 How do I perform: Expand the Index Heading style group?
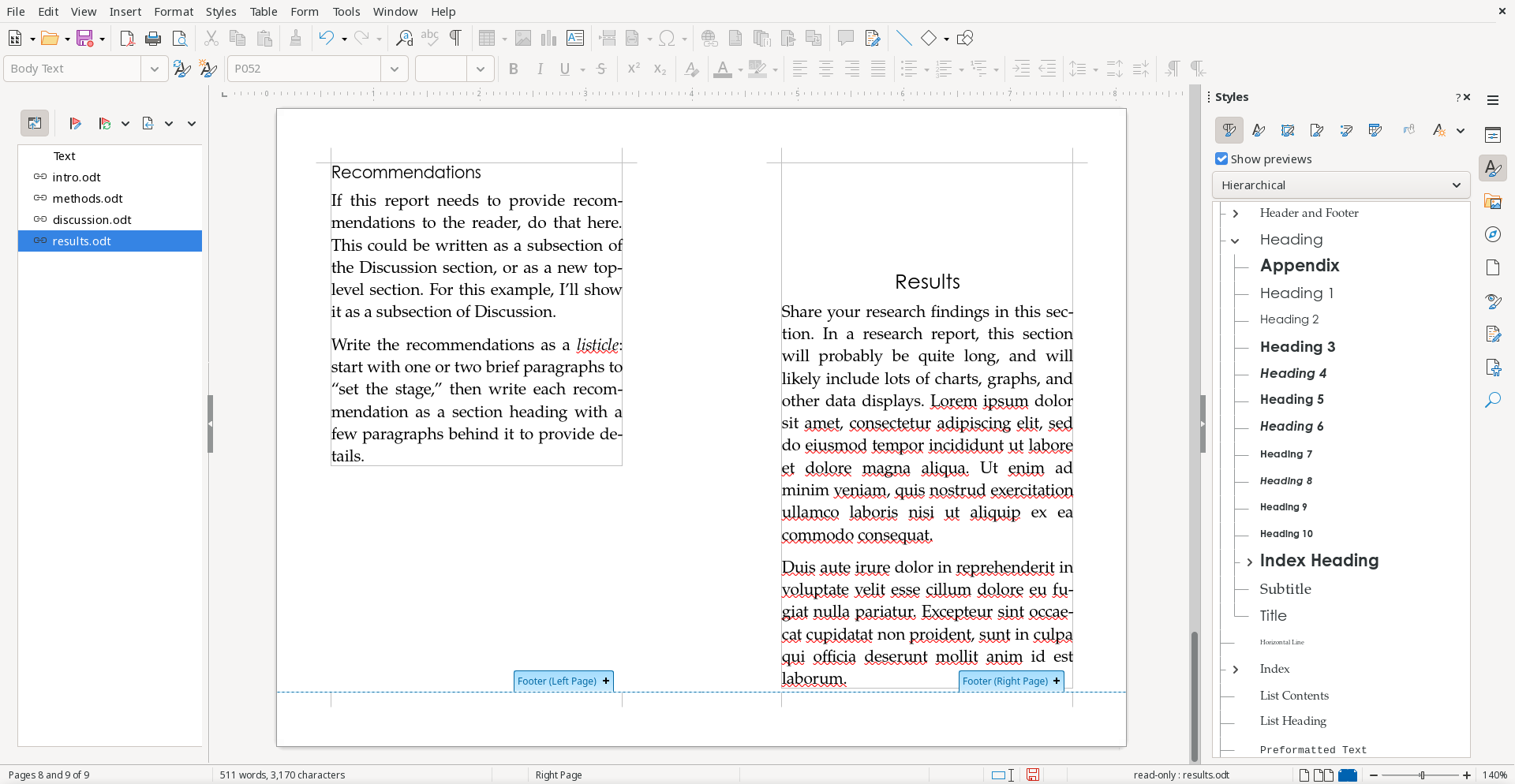point(1249,562)
